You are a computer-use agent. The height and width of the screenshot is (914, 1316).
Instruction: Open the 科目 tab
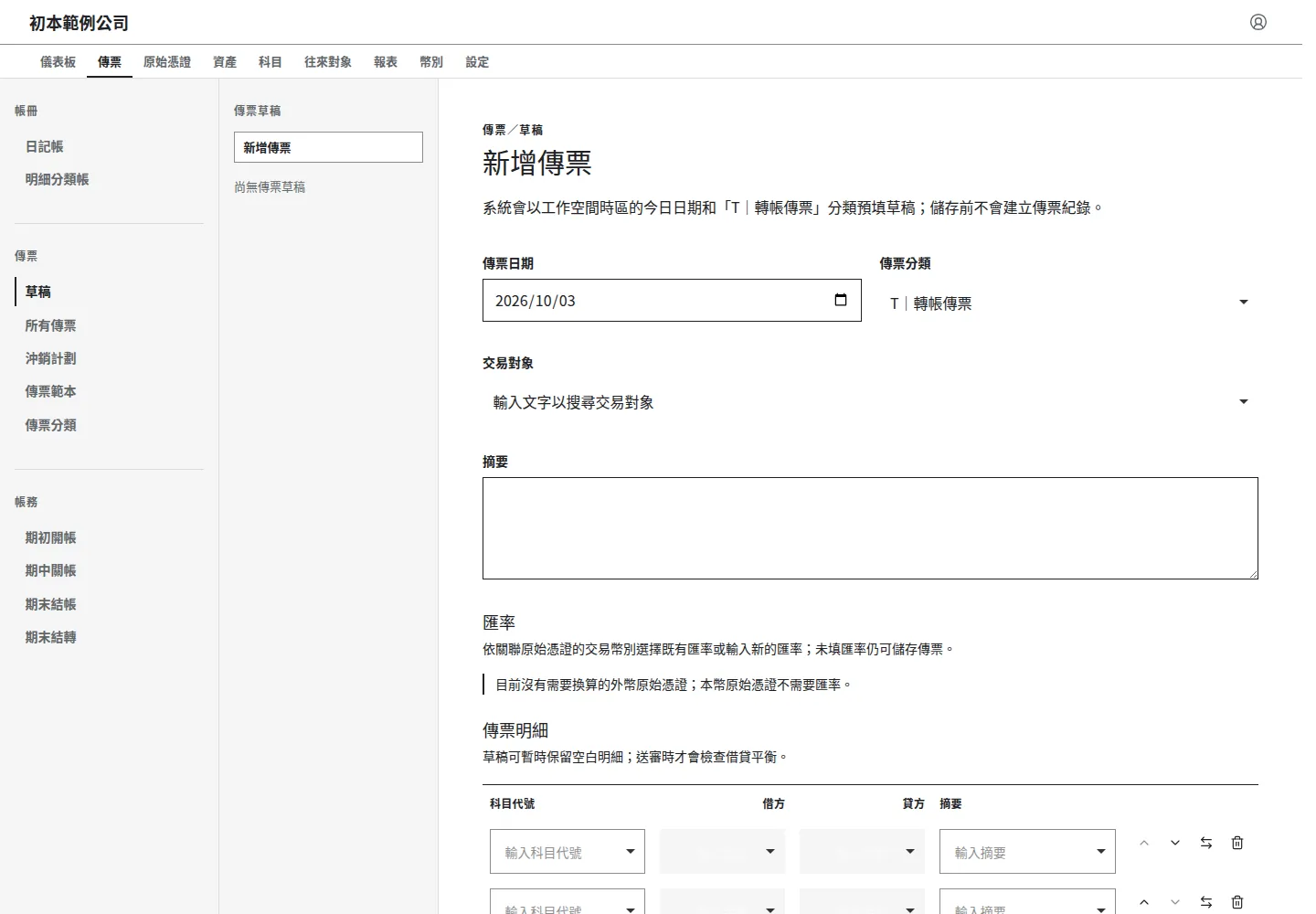coord(271,62)
